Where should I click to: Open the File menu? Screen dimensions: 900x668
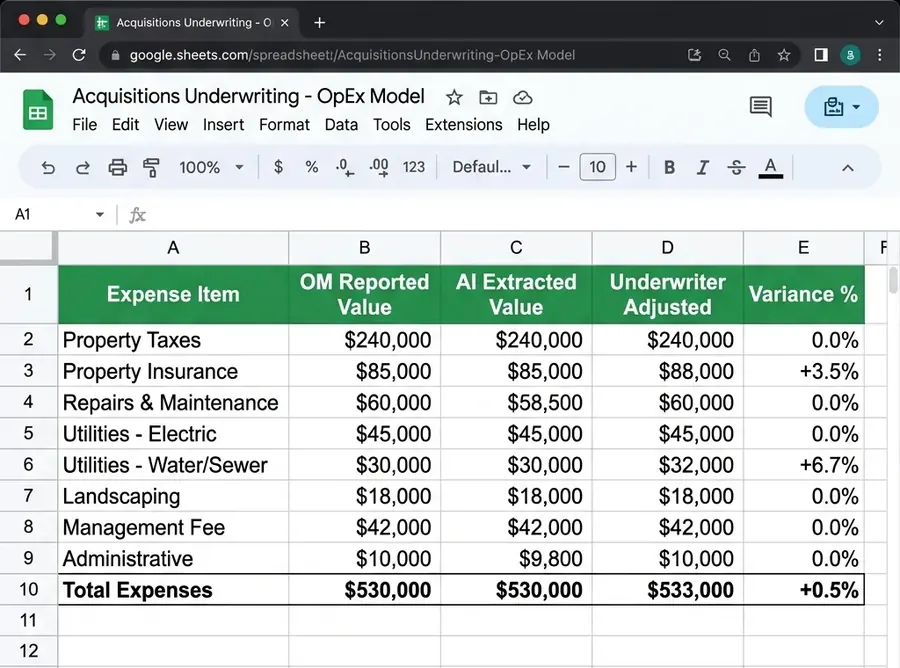coord(84,125)
